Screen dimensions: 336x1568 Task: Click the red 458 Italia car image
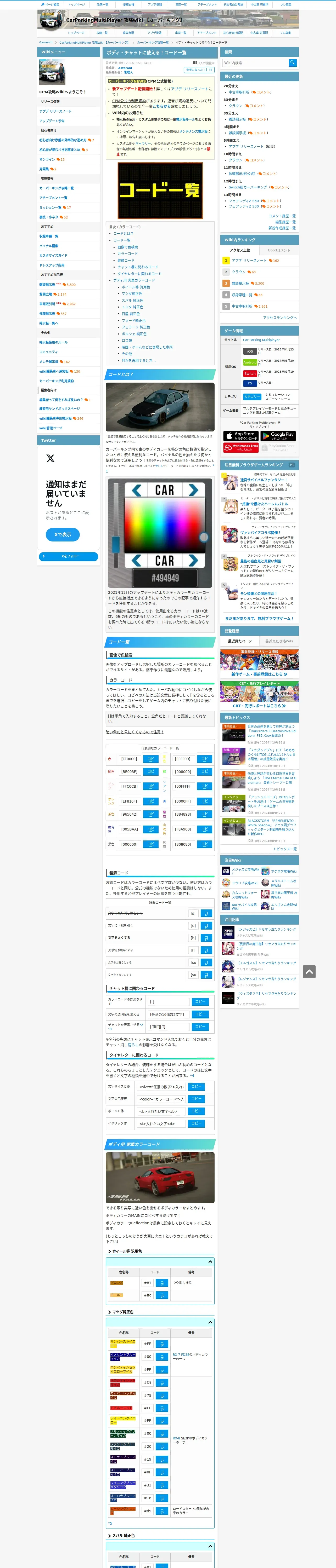(160, 1178)
